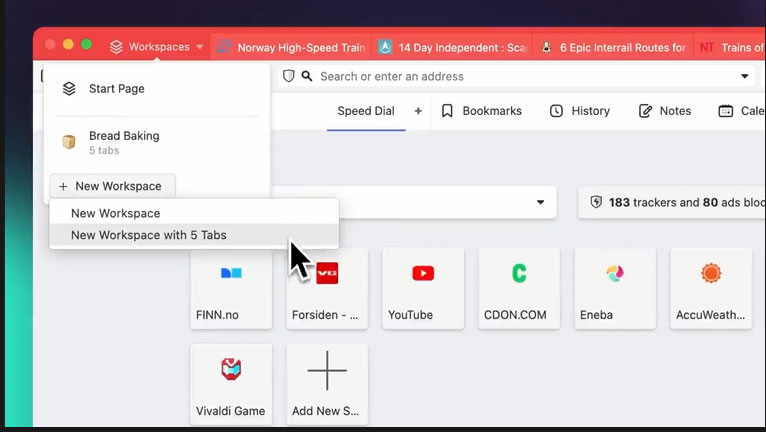Open the FINN.no speed dial

pyautogui.click(x=231, y=288)
